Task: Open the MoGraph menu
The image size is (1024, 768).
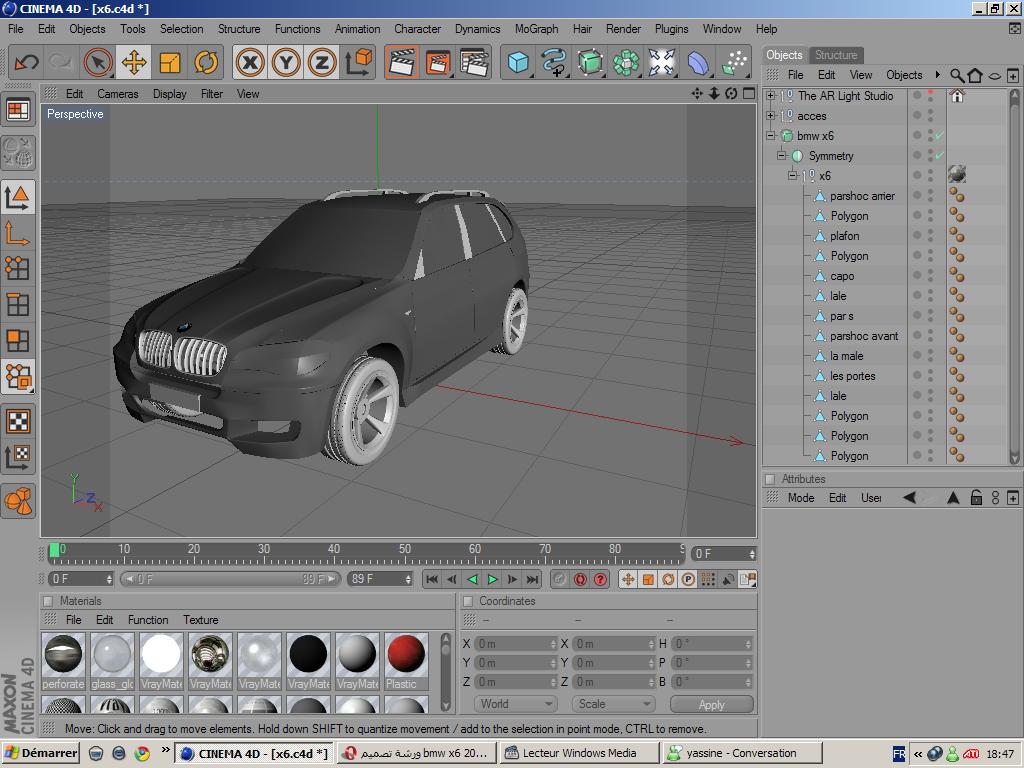Action: [536, 29]
